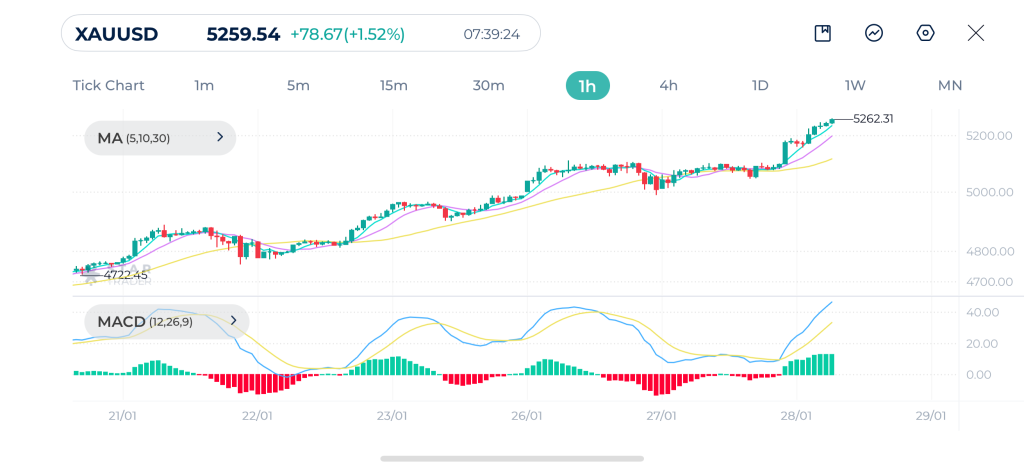Click the 27/01 date axis label

tap(662, 416)
